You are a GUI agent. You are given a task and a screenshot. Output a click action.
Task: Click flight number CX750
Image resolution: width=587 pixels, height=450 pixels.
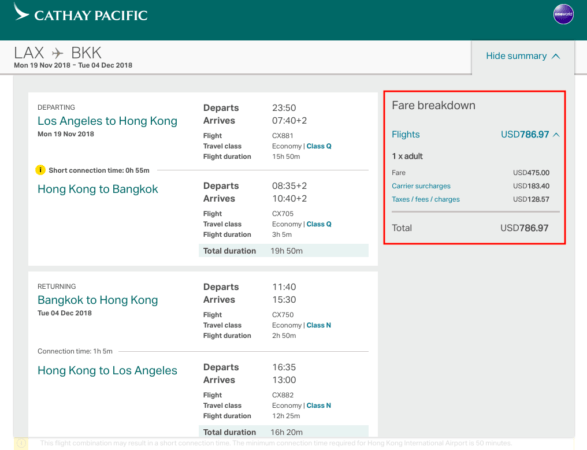click(x=283, y=314)
